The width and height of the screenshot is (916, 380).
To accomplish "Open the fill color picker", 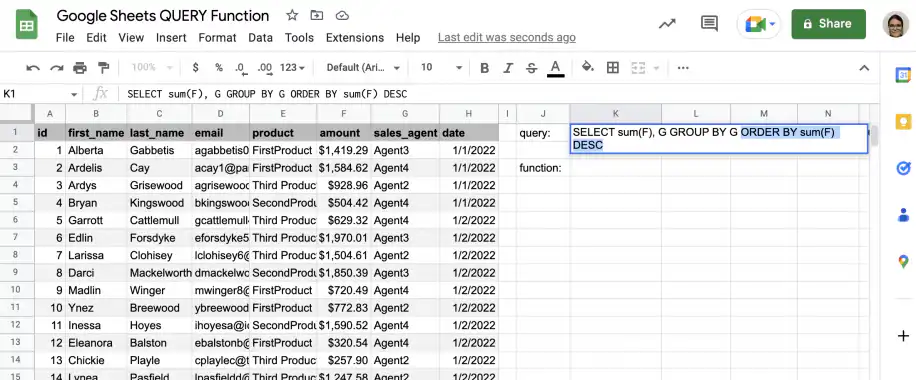I will click(588, 67).
